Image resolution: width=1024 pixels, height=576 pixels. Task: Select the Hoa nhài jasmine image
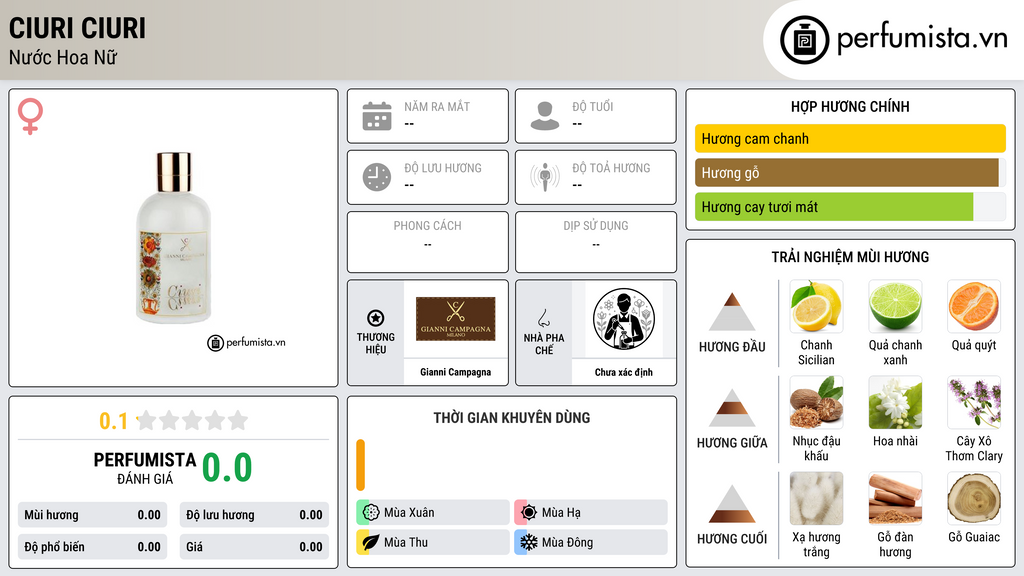pos(895,402)
